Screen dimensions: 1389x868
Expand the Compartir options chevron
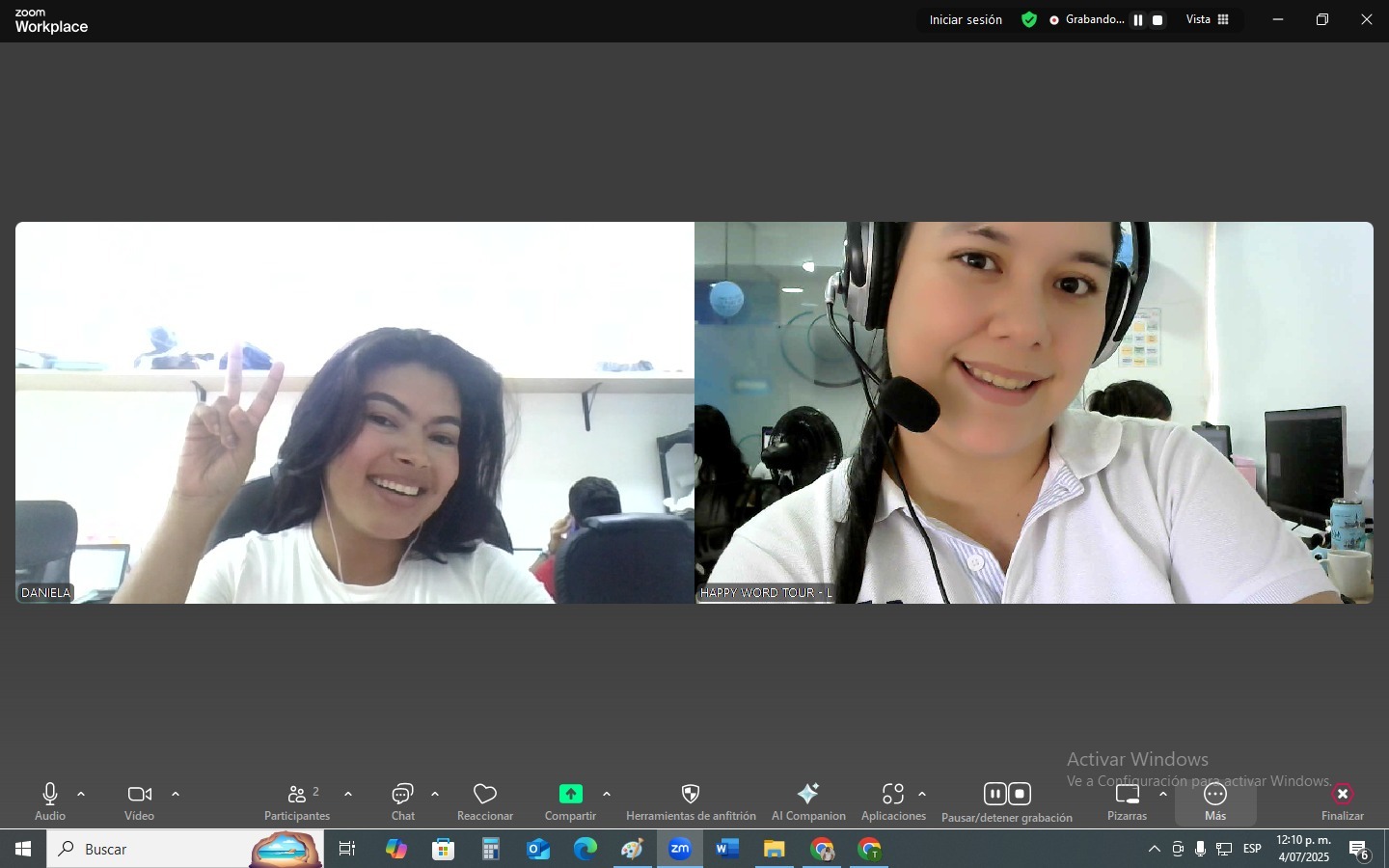[607, 795]
